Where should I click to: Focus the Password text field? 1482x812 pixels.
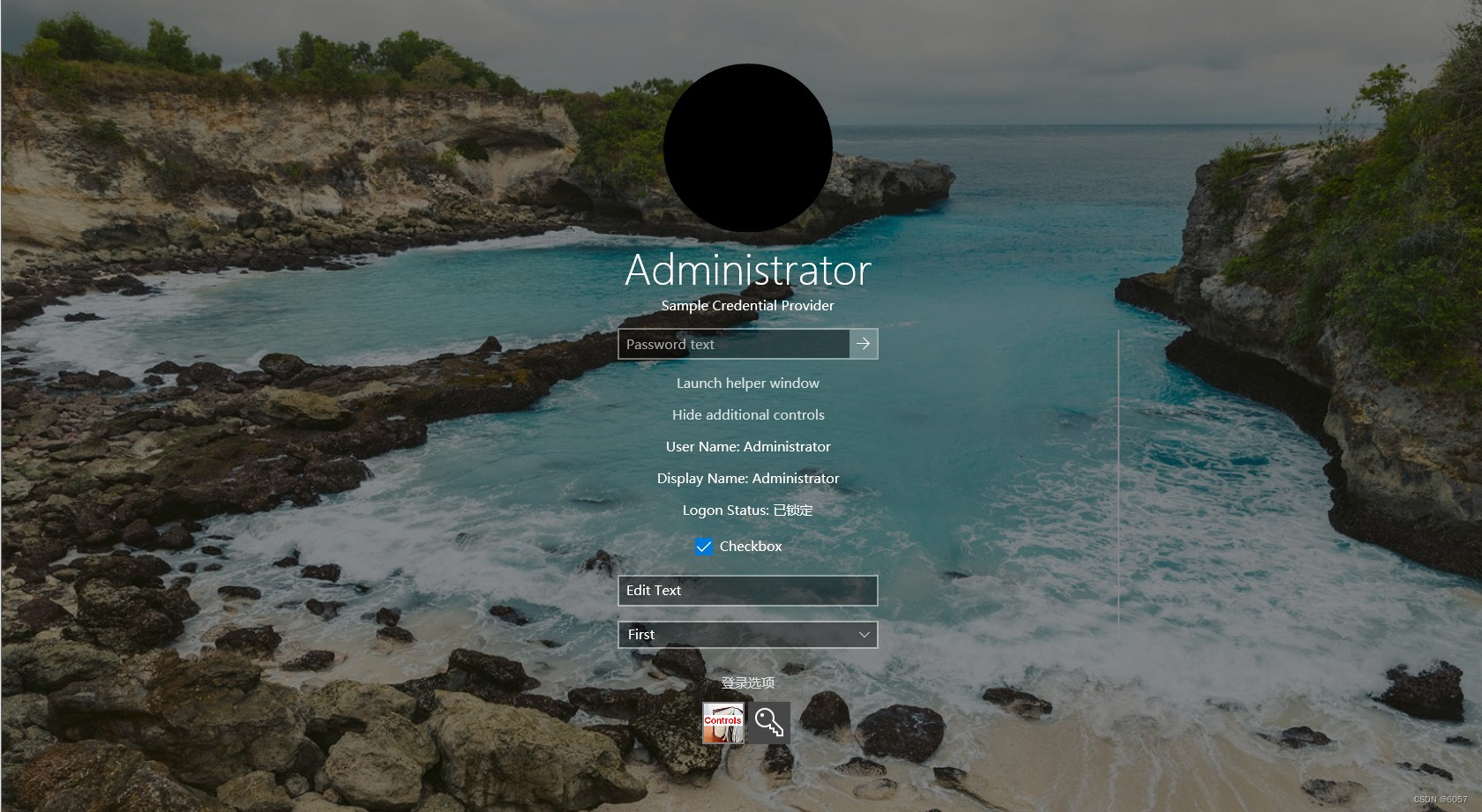734,344
